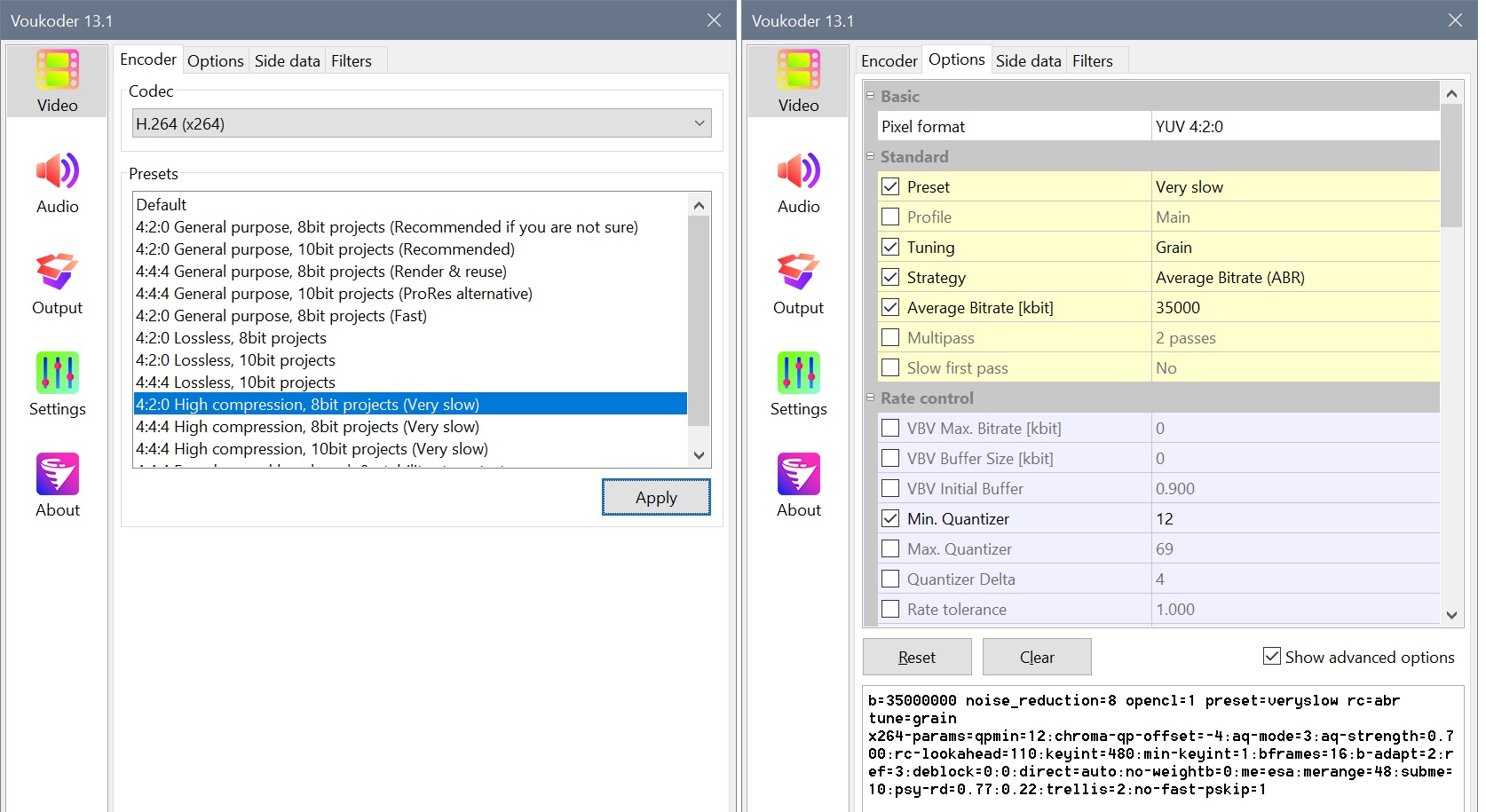Disable Show advanced options checkbox
Viewport: 1486px width, 812px height.
(1271, 657)
